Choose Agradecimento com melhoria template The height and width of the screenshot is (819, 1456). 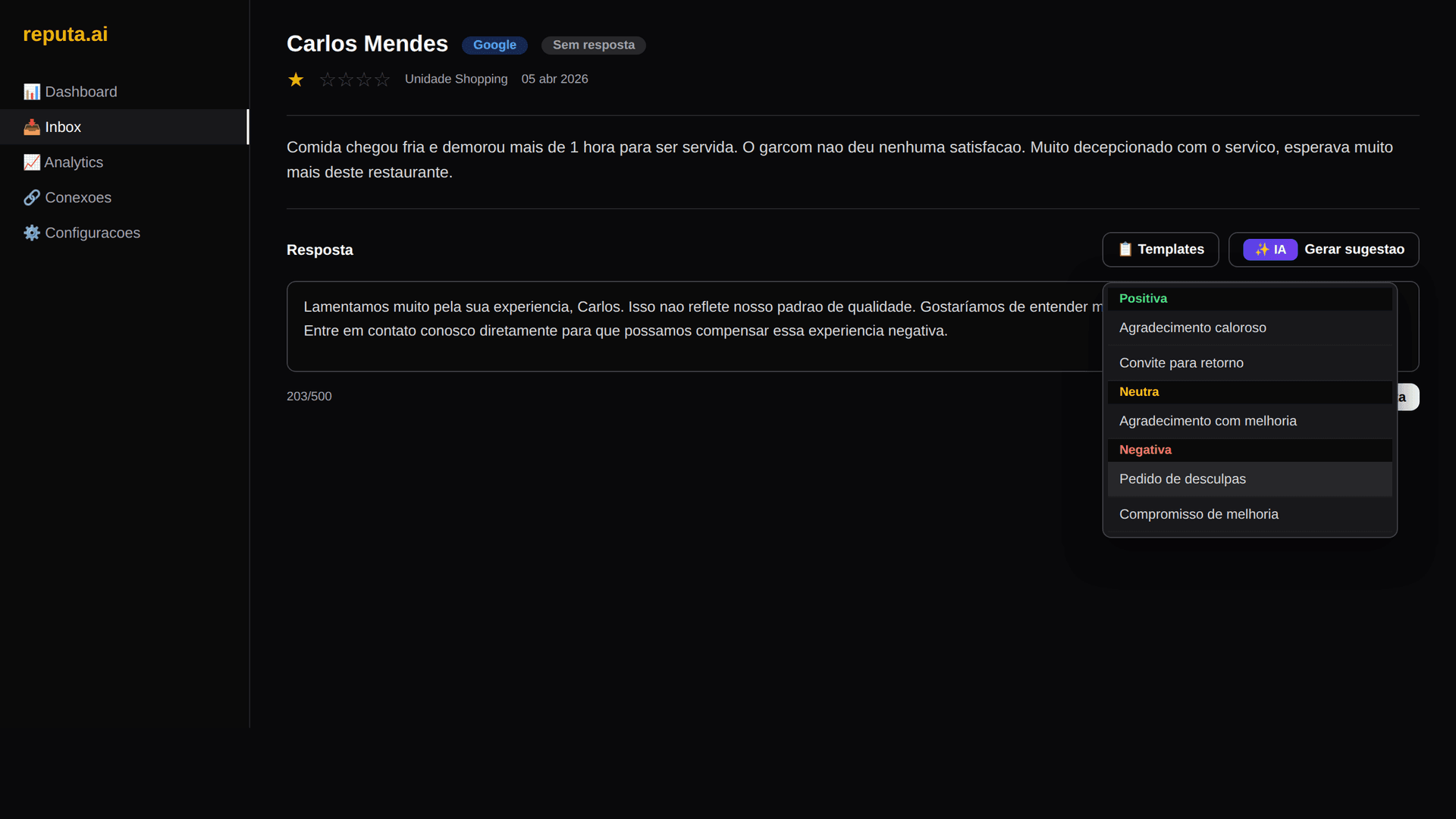[1250, 421]
